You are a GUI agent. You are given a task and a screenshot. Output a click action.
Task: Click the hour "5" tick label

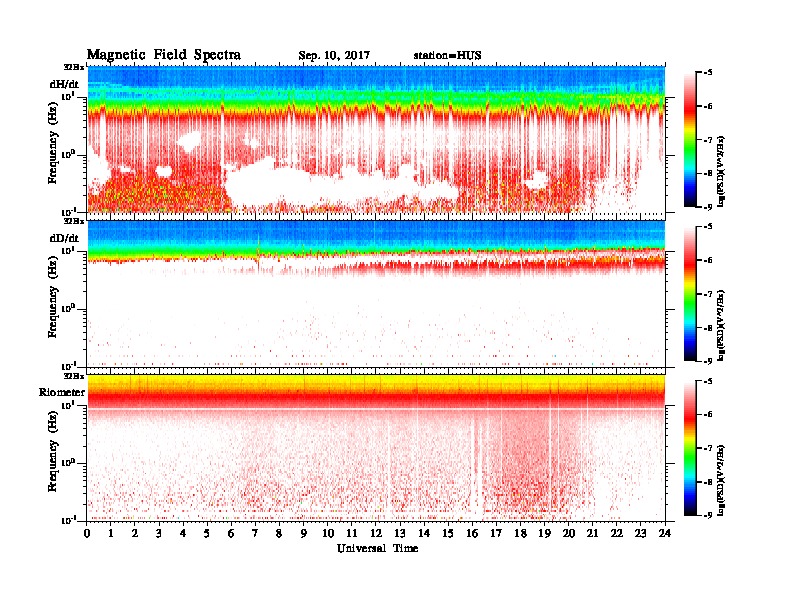207,533
